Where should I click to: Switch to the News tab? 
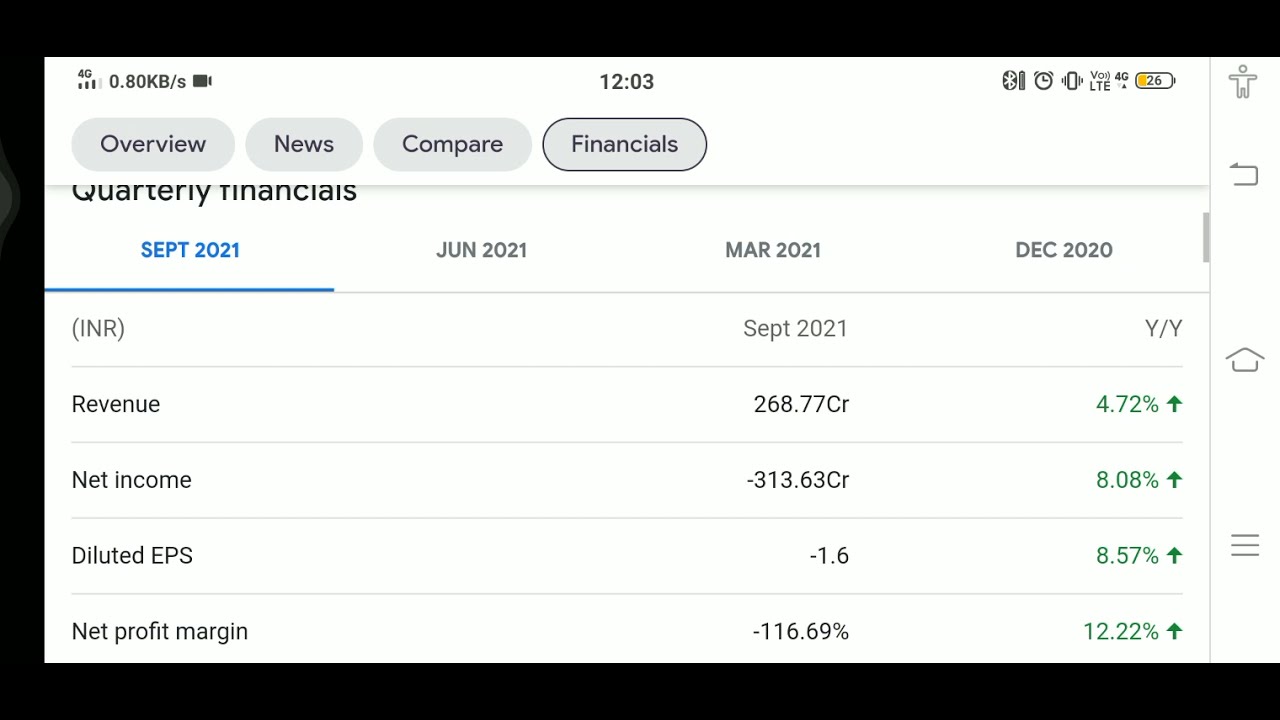point(304,144)
